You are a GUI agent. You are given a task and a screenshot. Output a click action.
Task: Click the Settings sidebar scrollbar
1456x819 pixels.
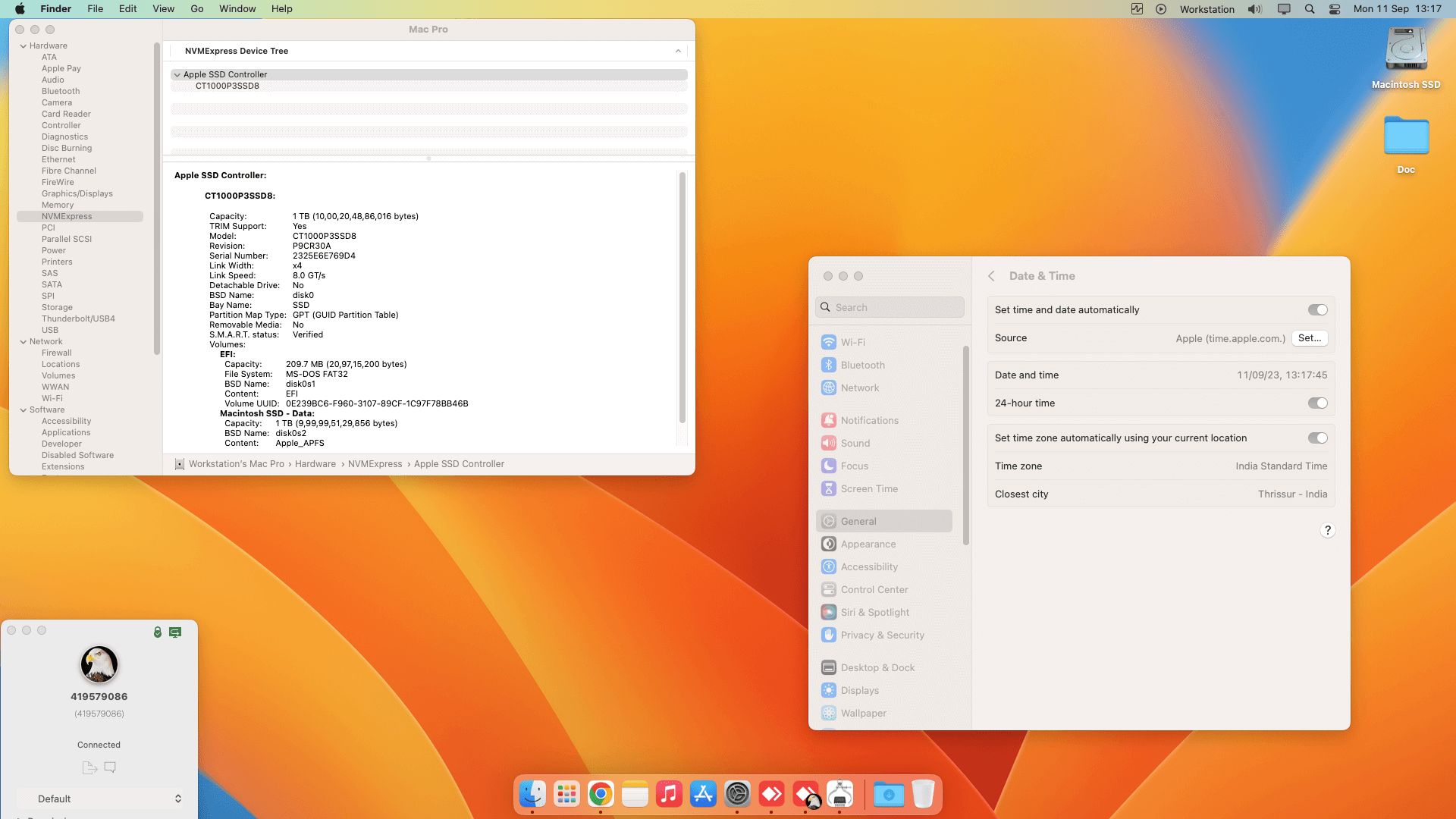pos(966,444)
